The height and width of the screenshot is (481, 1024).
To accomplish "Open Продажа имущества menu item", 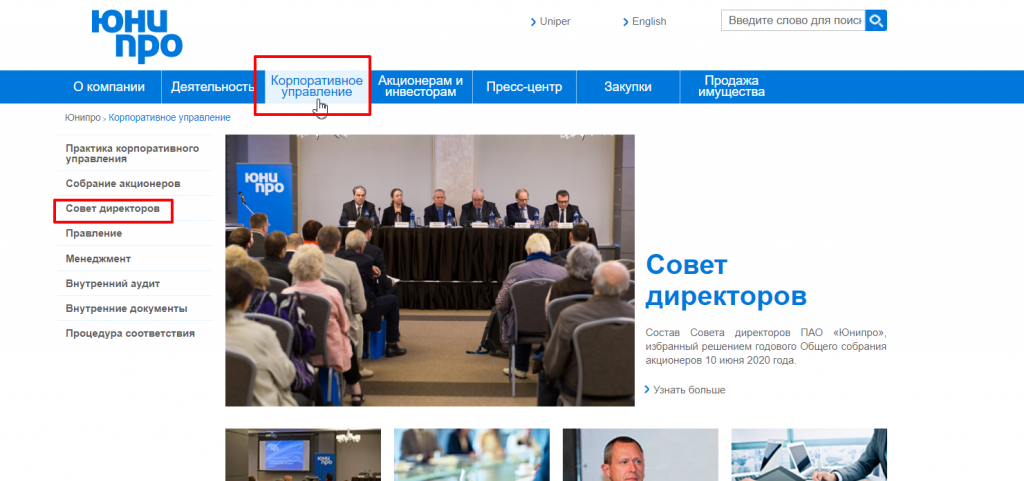I will (x=733, y=87).
